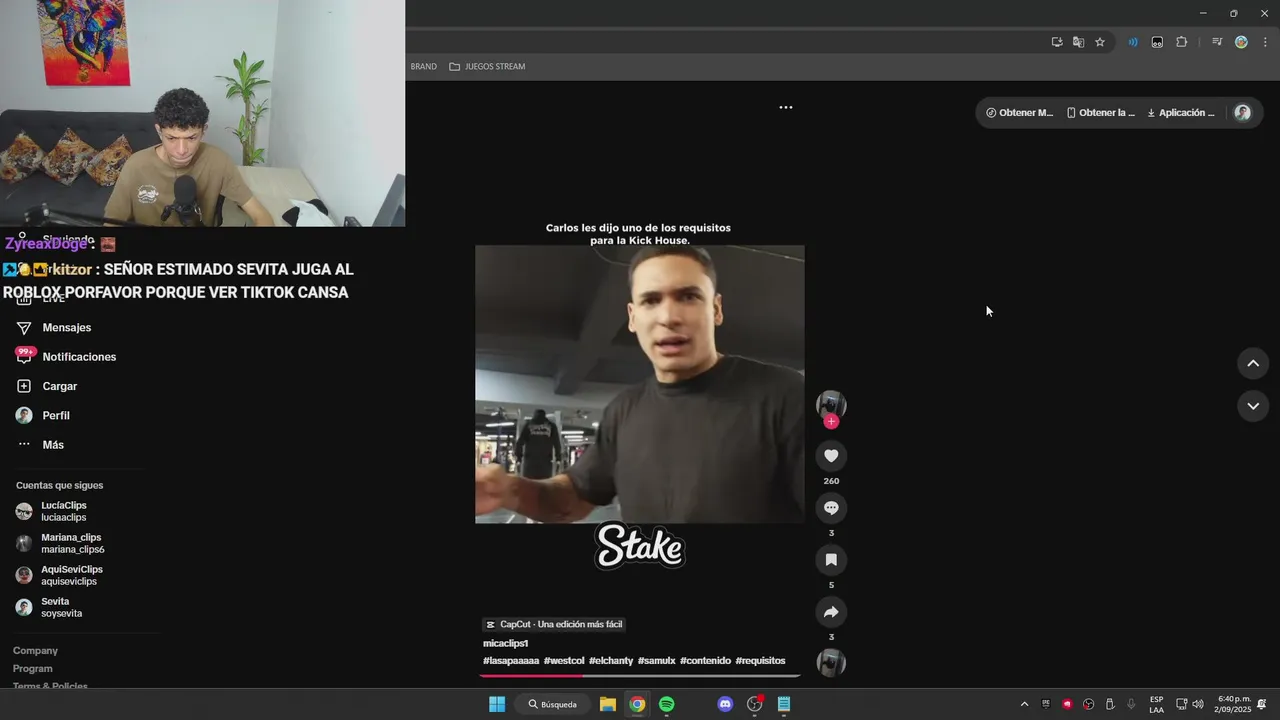
Task: Open the sound disc thumbnail below share
Action: (831, 663)
